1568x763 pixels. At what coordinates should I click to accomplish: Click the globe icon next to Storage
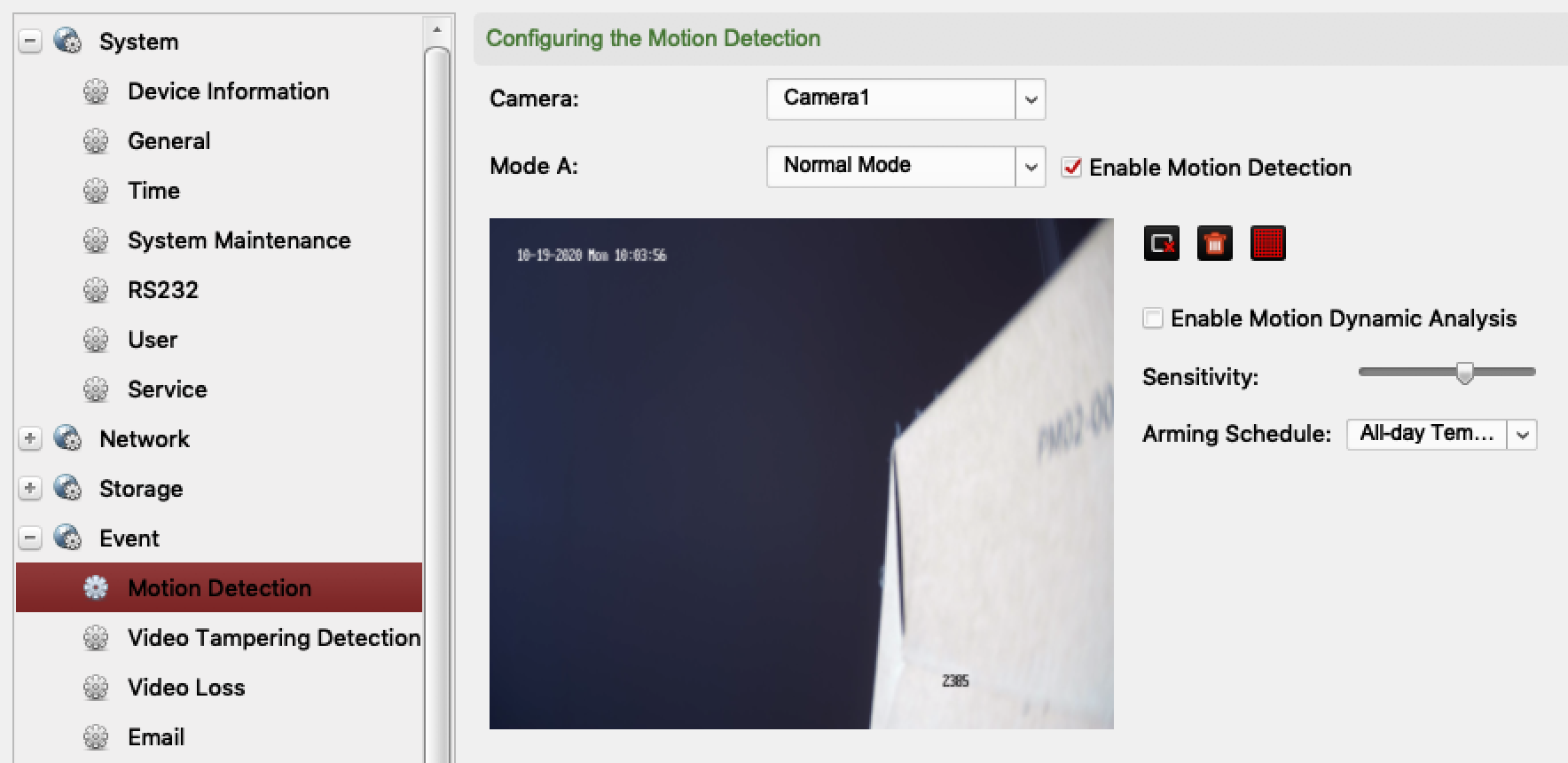[68, 488]
